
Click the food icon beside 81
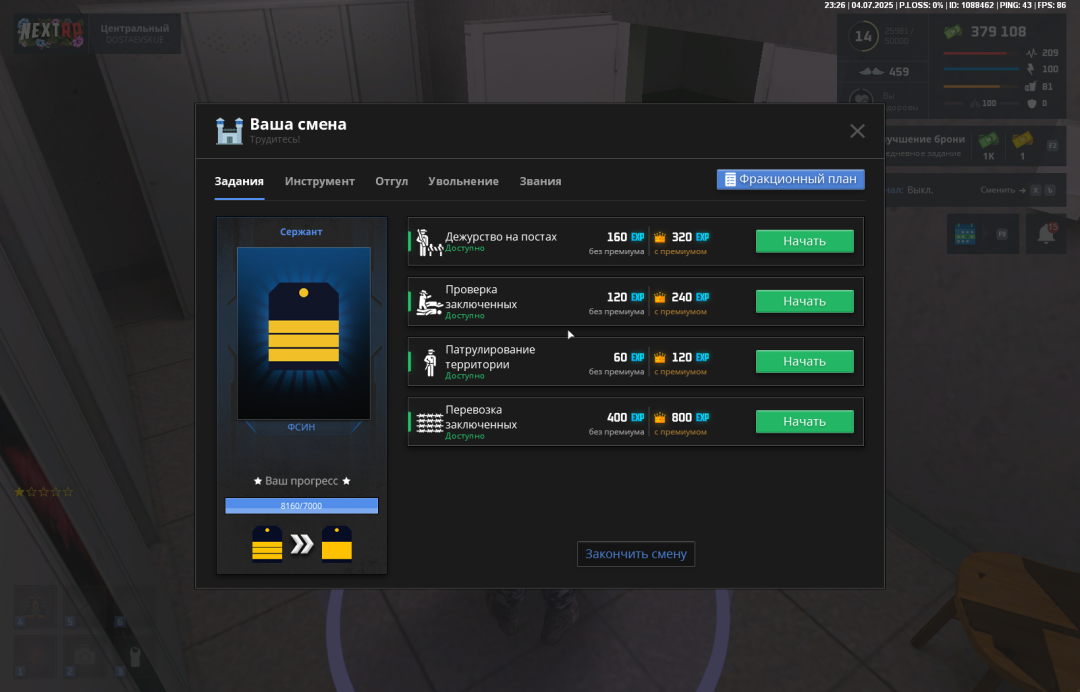[x=1031, y=86]
